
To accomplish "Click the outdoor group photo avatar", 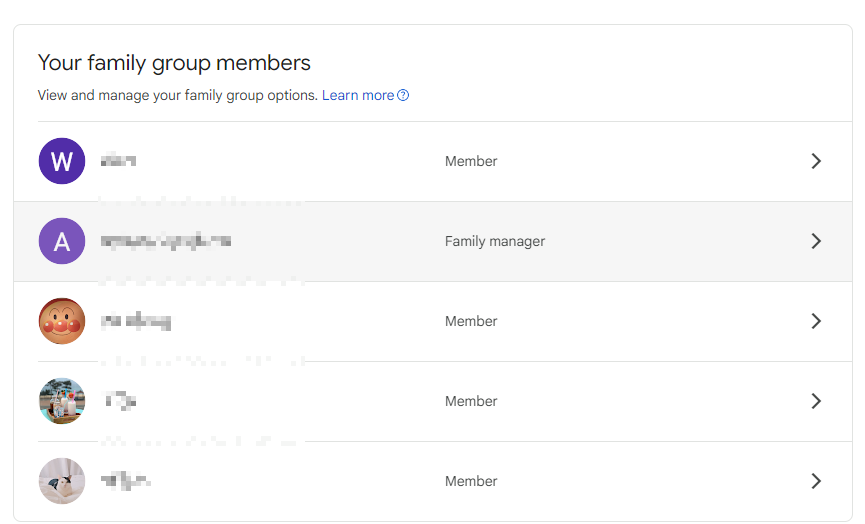I will (x=62, y=401).
